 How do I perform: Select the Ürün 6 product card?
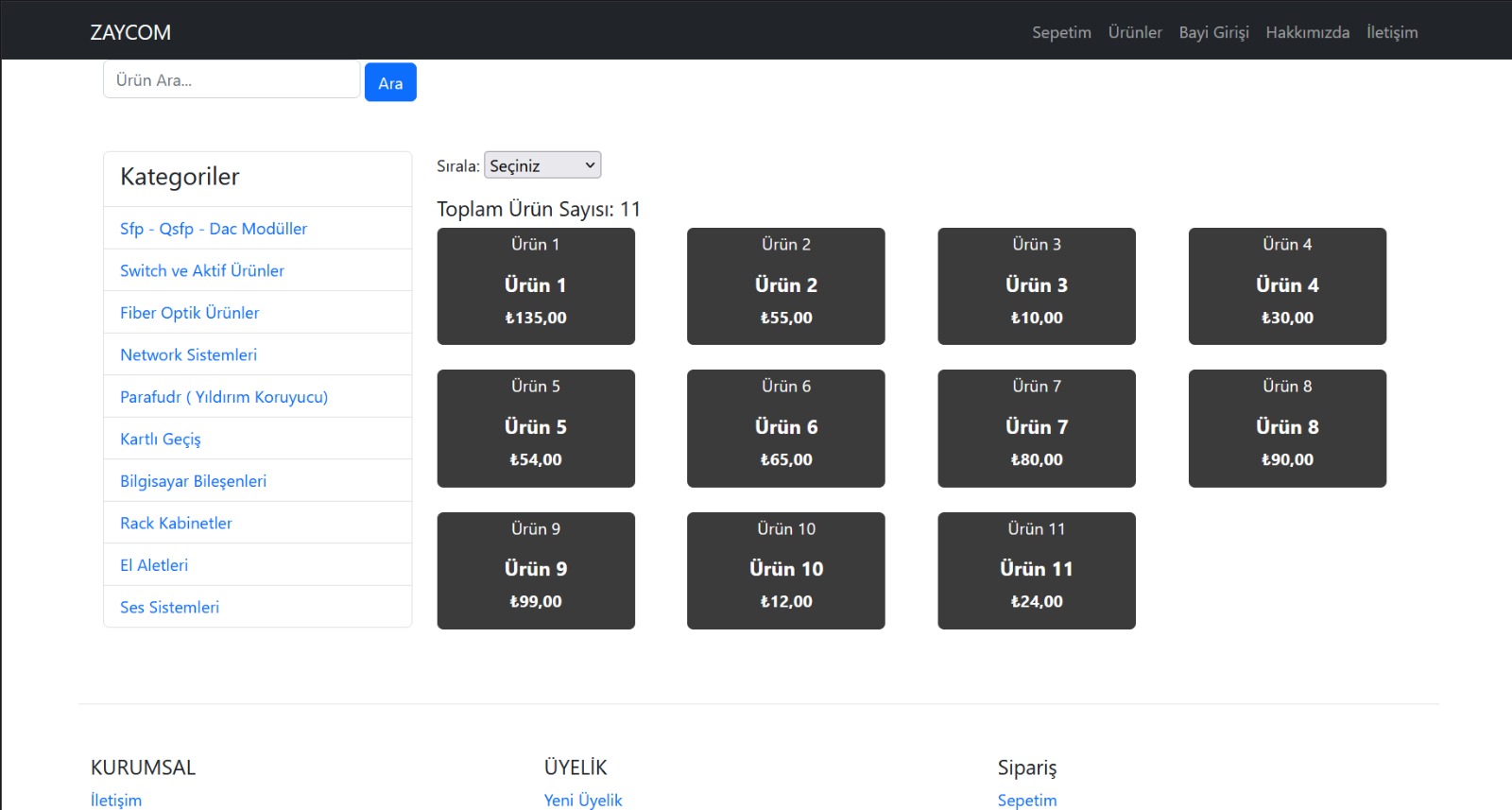(x=786, y=427)
